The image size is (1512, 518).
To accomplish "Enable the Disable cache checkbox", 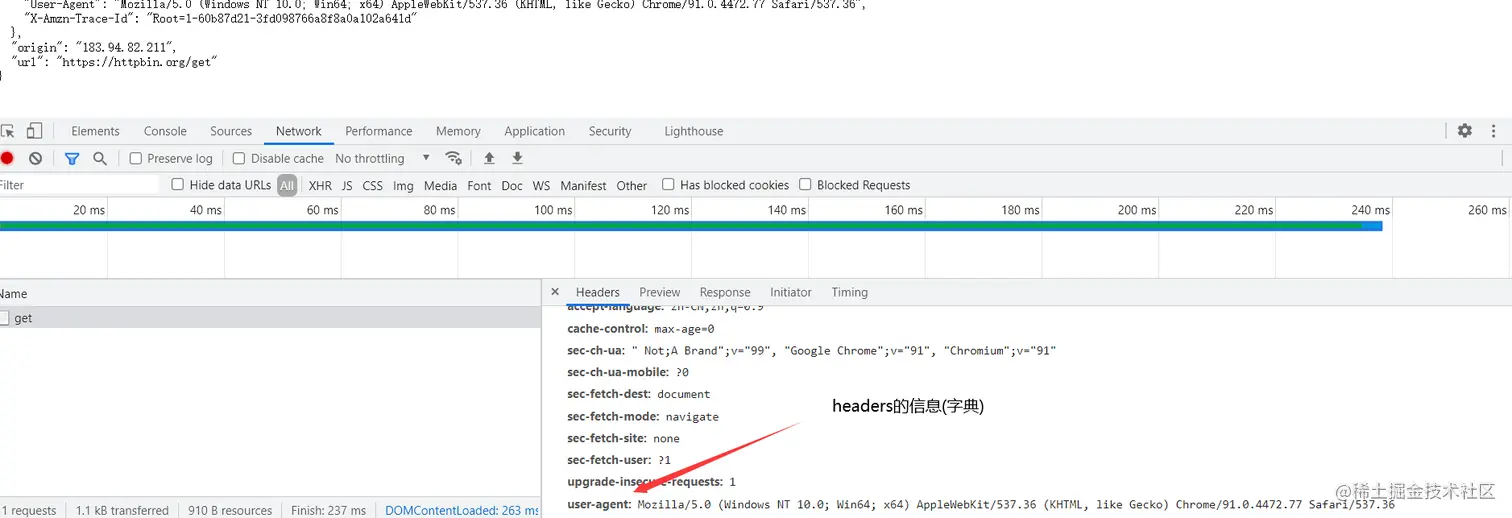I will [x=239, y=158].
